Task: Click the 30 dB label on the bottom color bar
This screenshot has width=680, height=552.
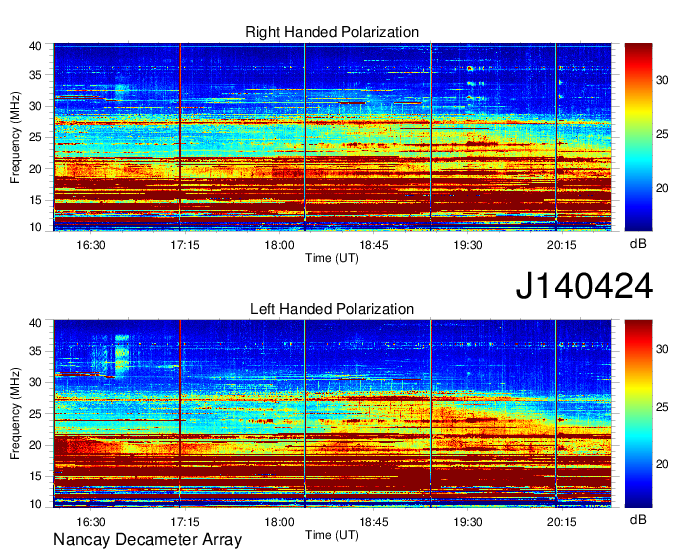Action: (662, 349)
